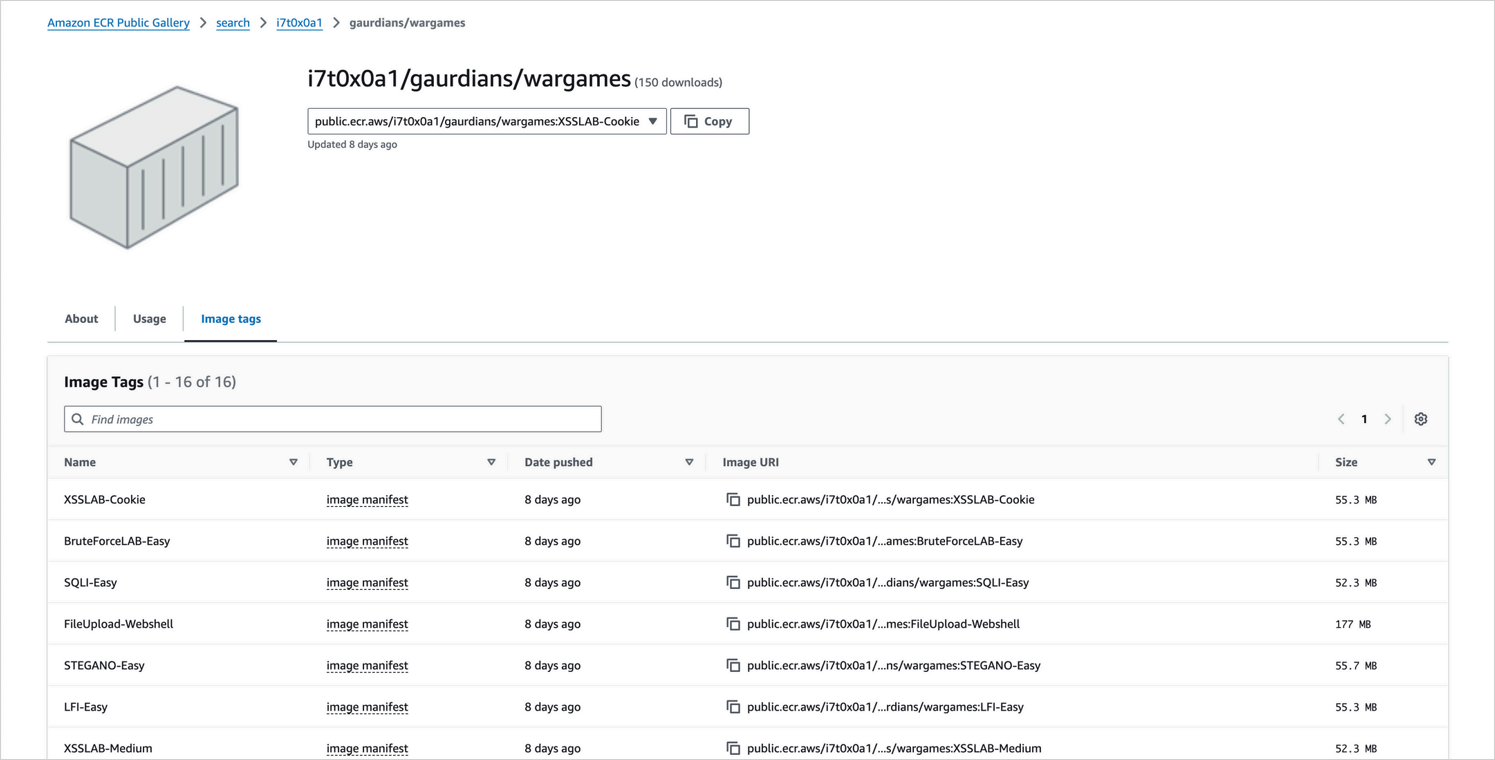The height and width of the screenshot is (760, 1495).
Task: Copy the STEGANO-Easy image URI
Action: tap(733, 666)
